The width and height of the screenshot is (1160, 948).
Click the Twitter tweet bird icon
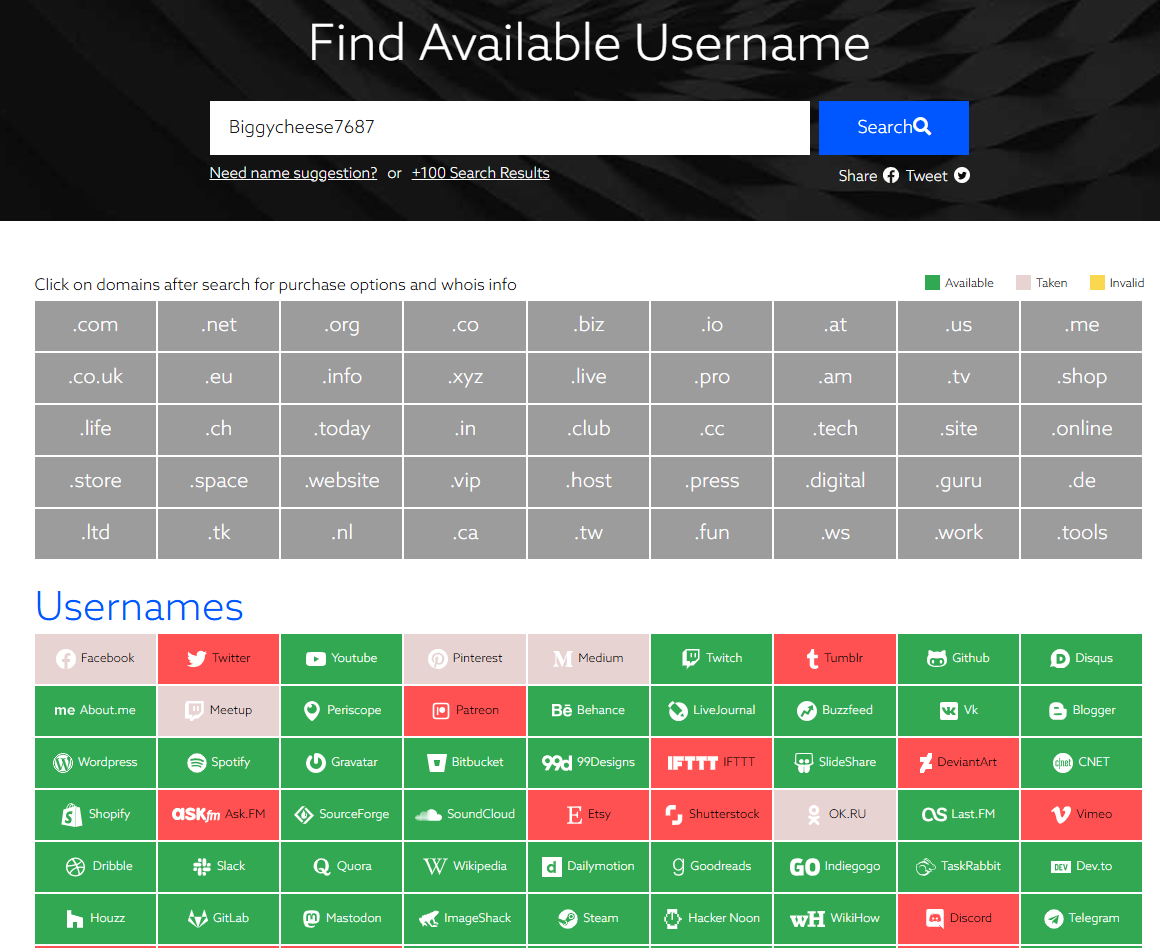962,175
